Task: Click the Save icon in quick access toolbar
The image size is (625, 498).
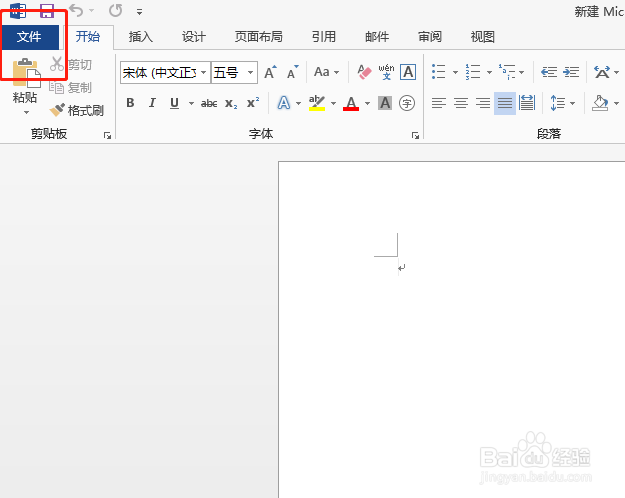Action: click(47, 11)
